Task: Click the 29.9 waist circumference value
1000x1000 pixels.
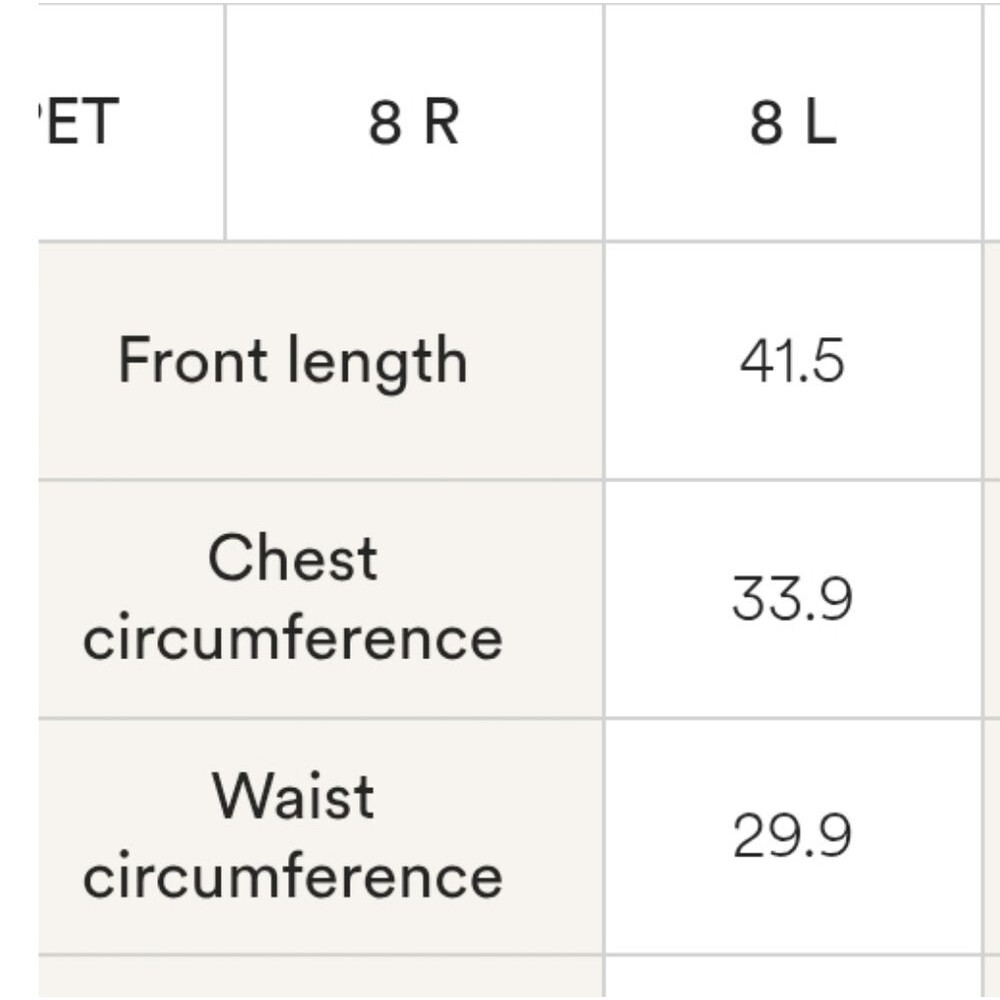Action: [x=793, y=837]
